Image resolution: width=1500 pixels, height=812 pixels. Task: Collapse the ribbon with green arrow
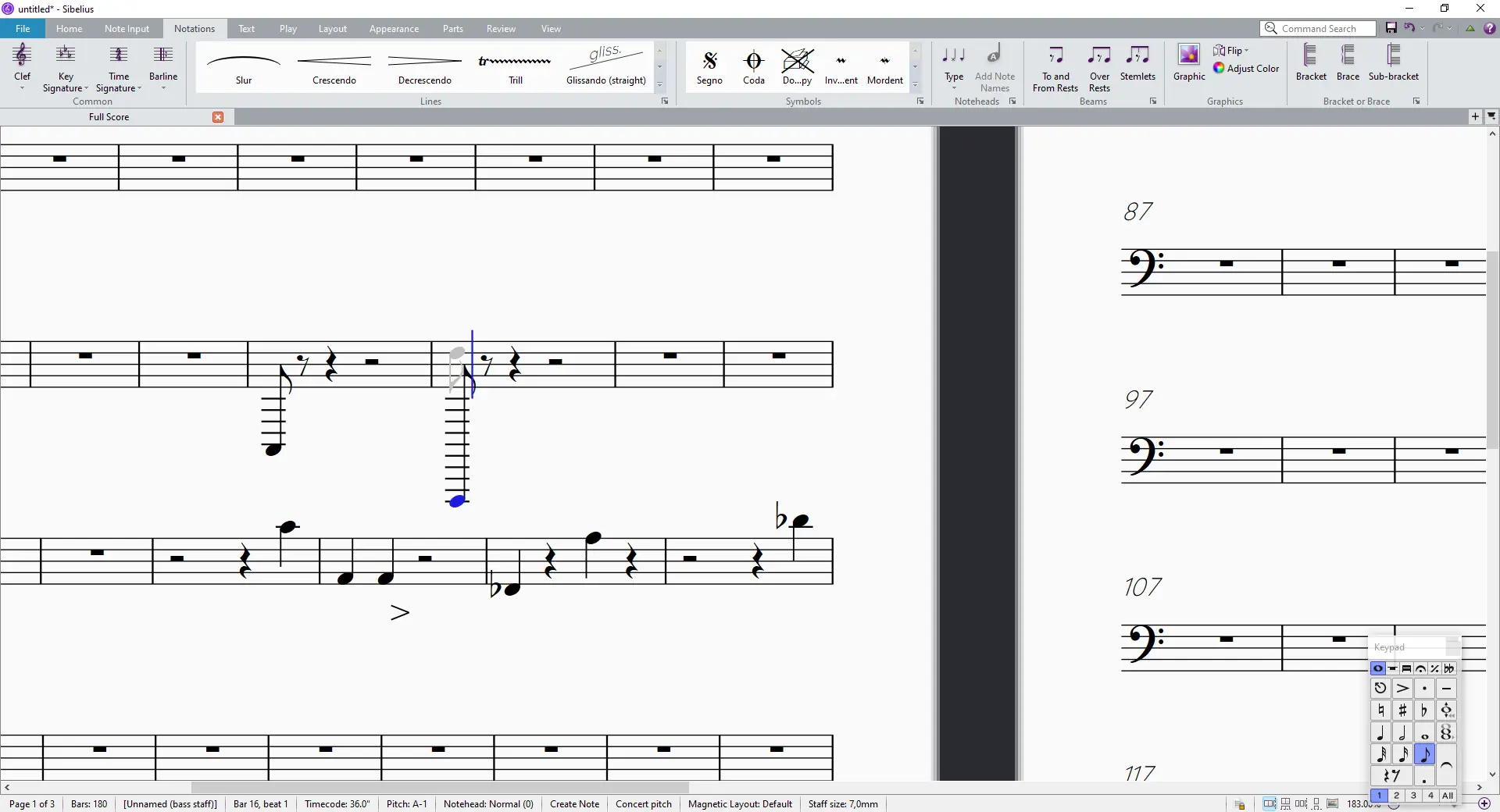1470,28
